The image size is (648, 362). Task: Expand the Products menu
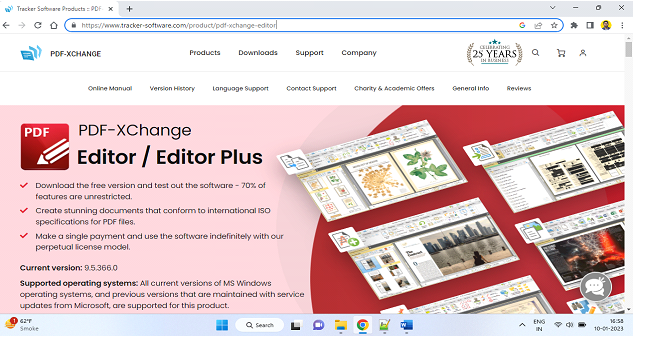(205, 53)
